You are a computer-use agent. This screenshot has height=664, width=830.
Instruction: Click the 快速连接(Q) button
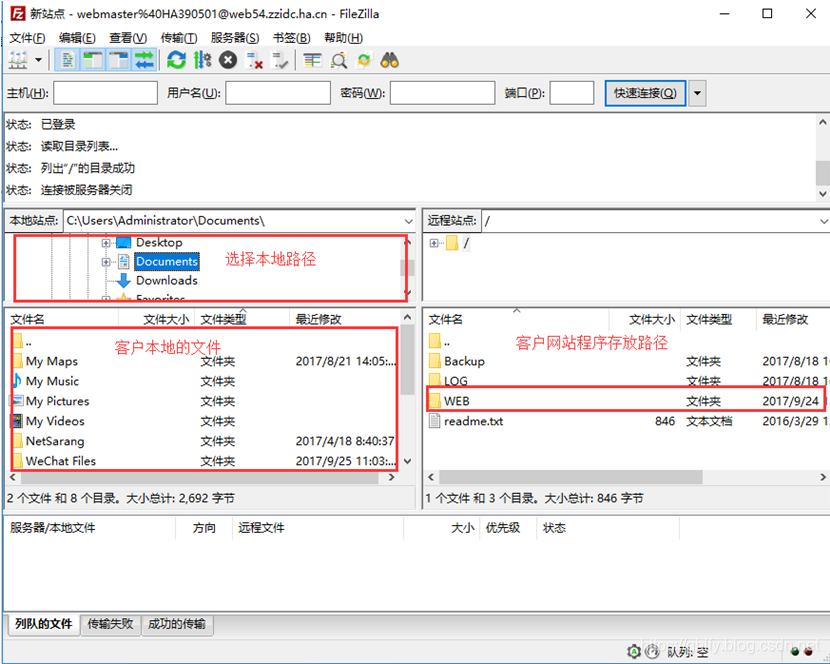point(645,93)
